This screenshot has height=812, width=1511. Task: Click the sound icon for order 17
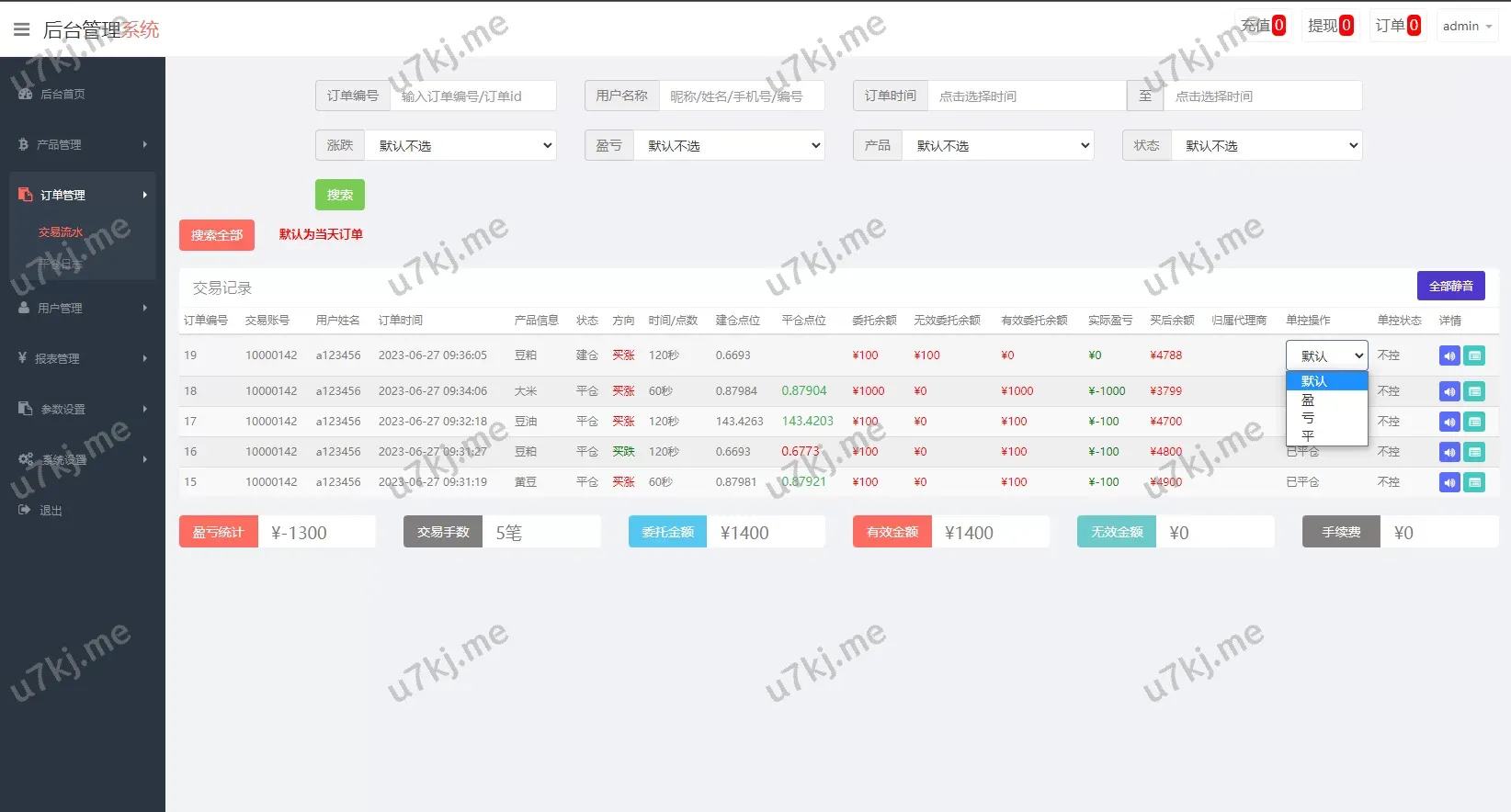tap(1449, 423)
